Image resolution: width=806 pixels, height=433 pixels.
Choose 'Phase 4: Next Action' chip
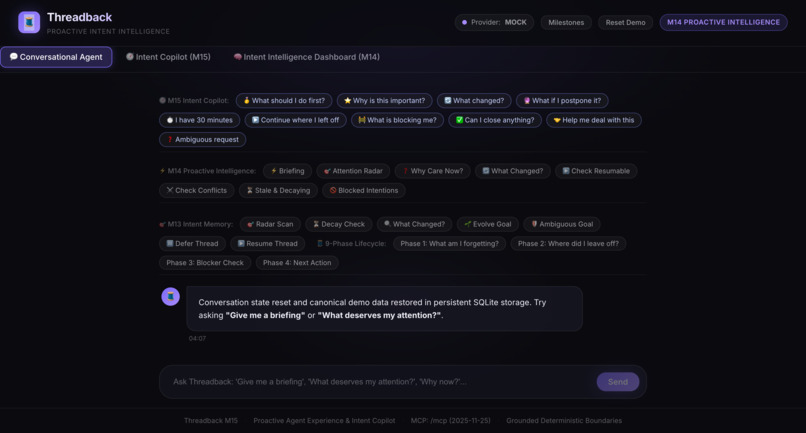point(297,263)
